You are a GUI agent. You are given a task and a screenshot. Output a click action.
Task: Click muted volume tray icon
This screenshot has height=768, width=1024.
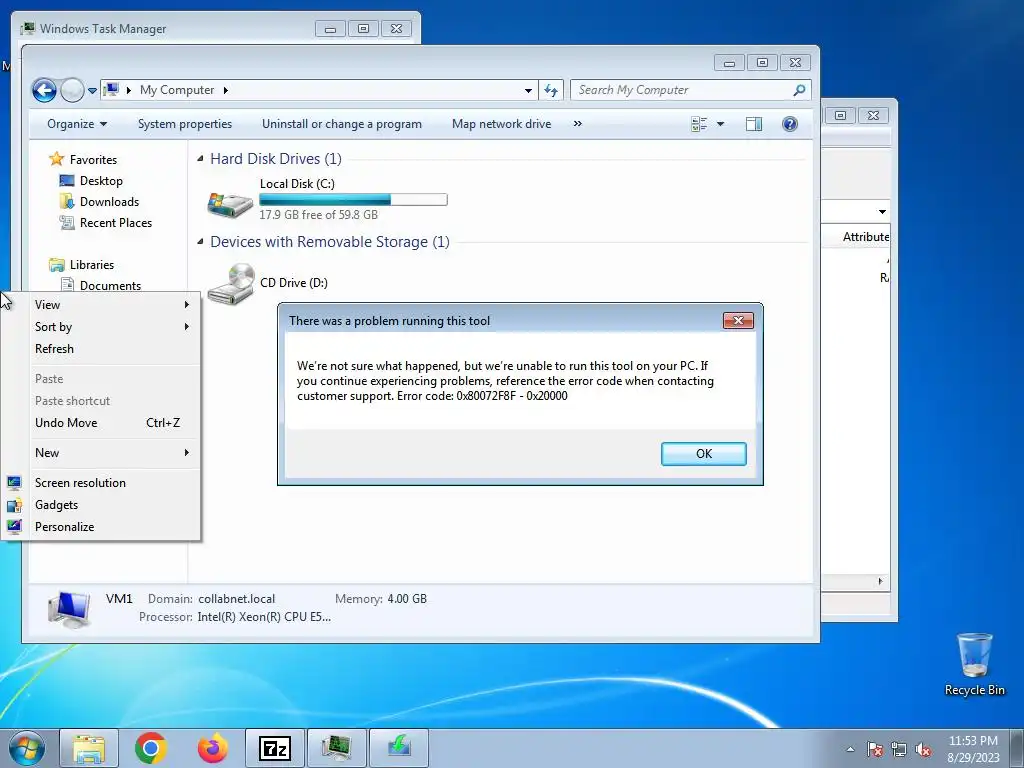click(x=923, y=749)
